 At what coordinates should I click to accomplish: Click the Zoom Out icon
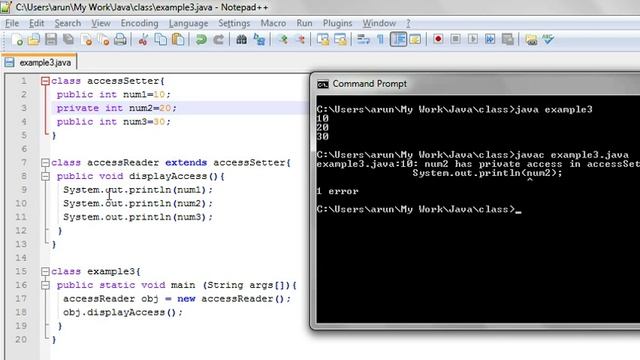(x=300, y=40)
